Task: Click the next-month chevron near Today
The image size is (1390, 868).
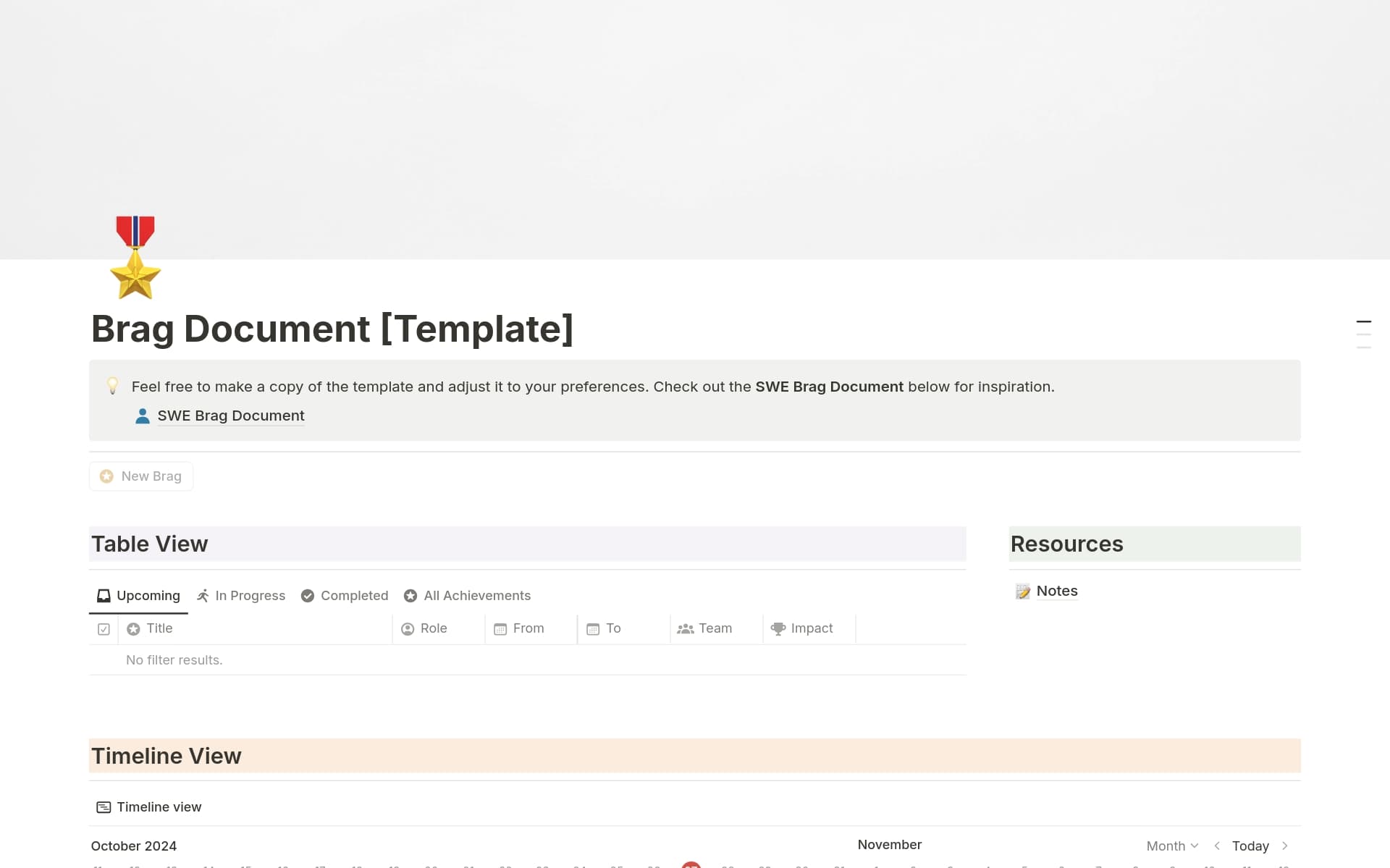Action: click(1286, 845)
